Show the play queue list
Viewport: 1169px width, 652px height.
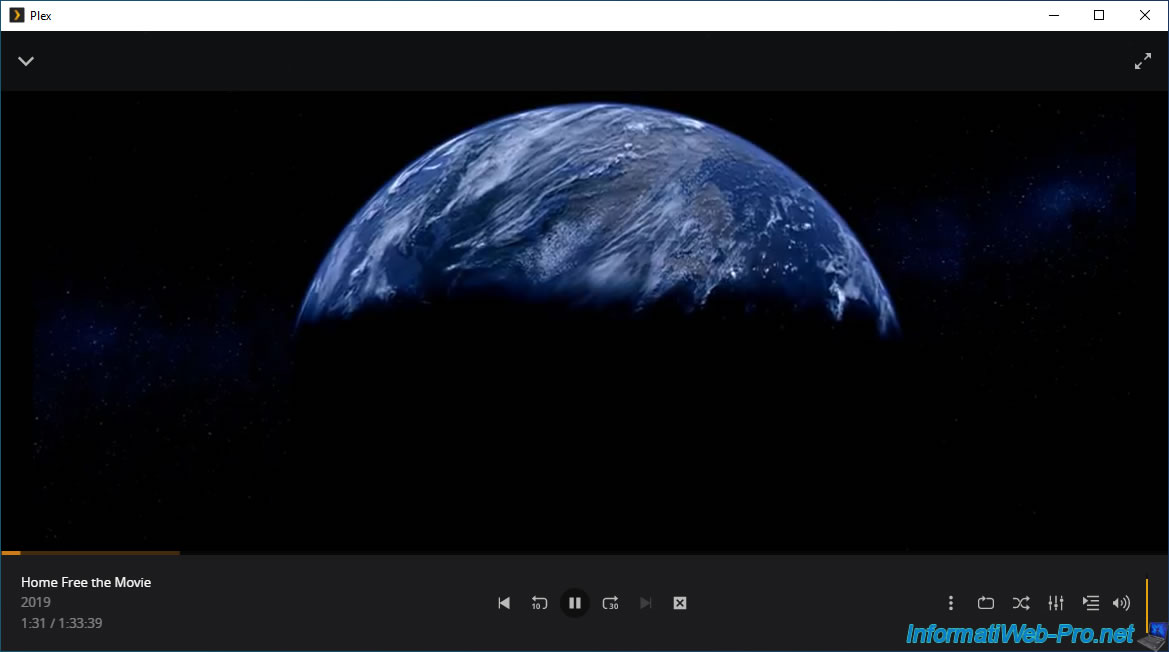[1090, 603]
